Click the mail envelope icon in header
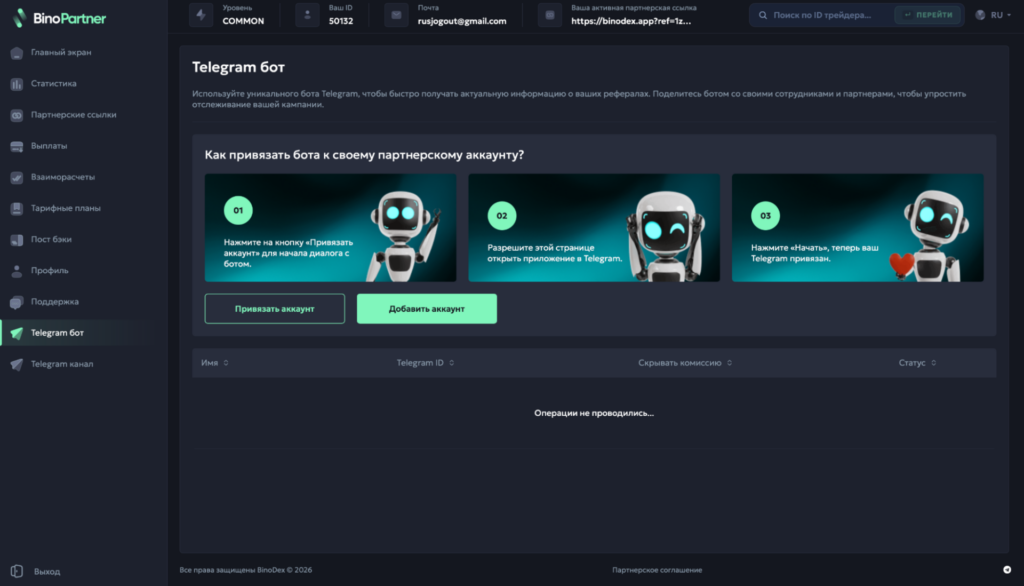The width and height of the screenshot is (1024, 586). [396, 14]
